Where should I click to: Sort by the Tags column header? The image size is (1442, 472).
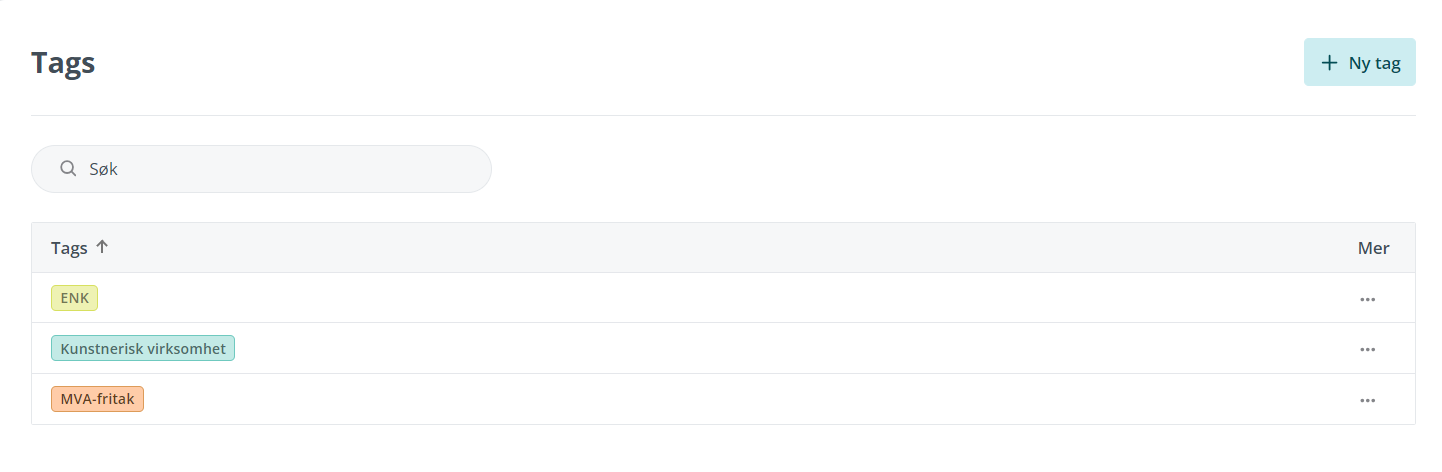coord(70,248)
